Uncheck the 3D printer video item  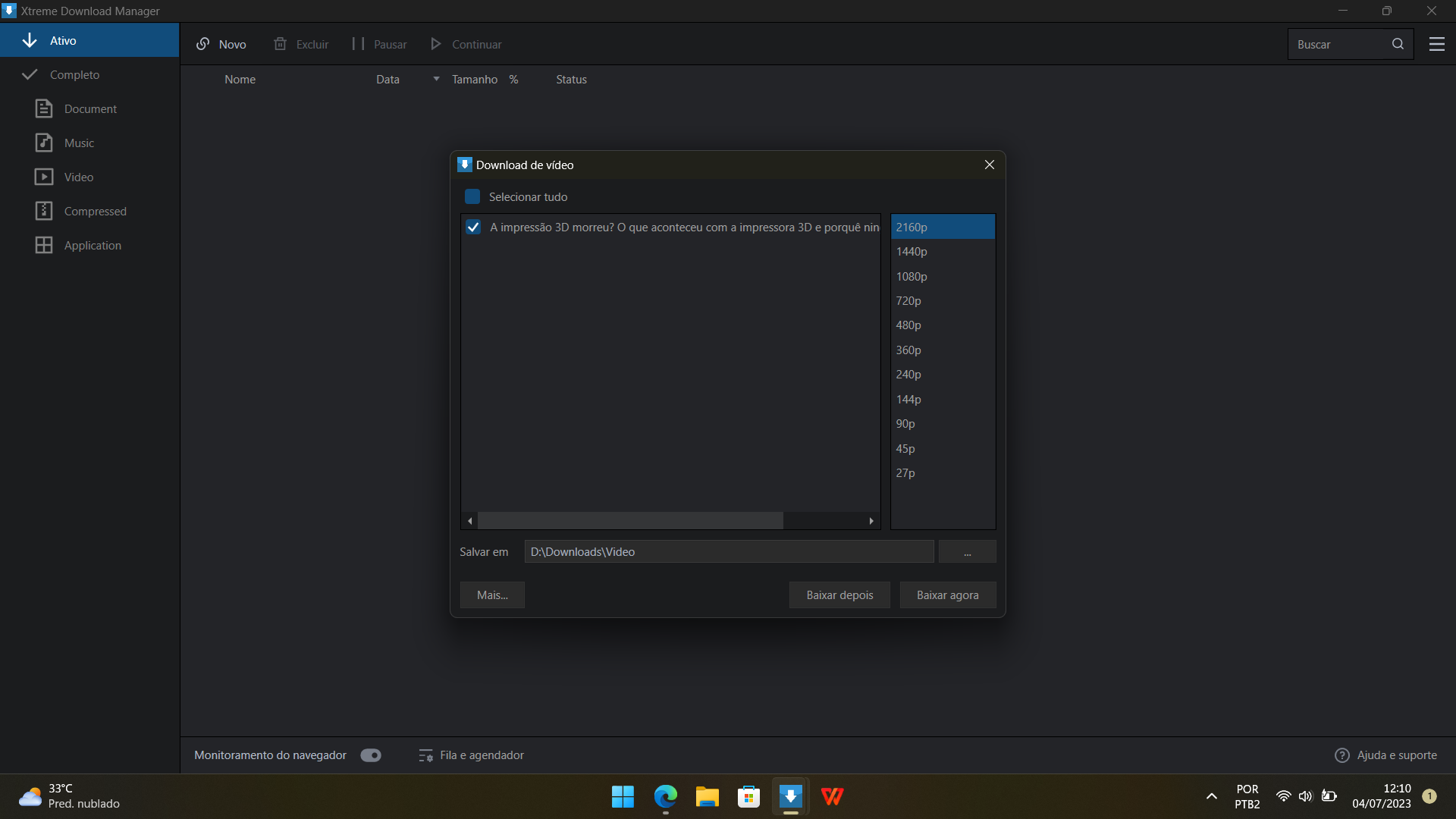pyautogui.click(x=473, y=227)
